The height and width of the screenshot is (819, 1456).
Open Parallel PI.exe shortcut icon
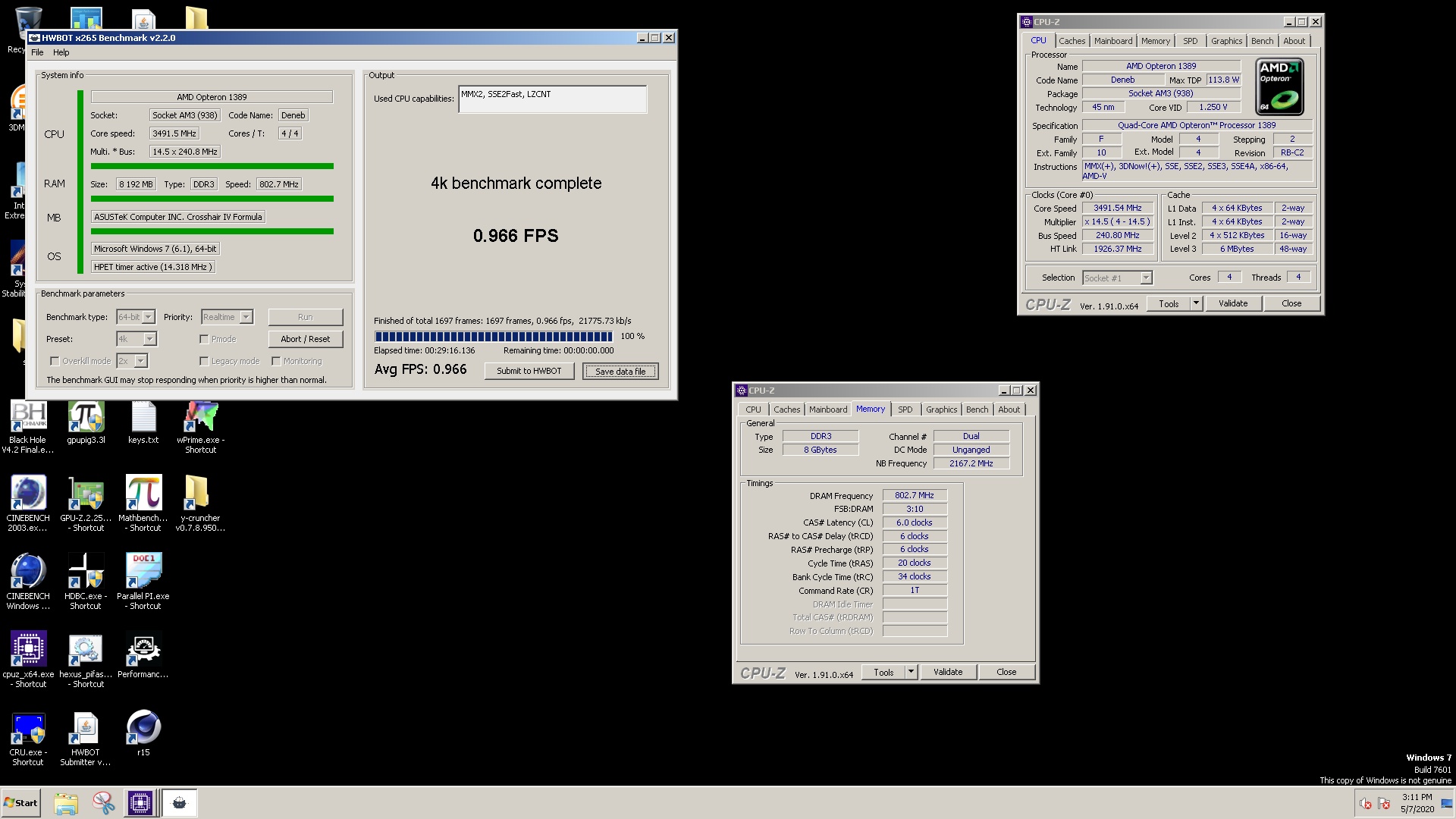143,582
